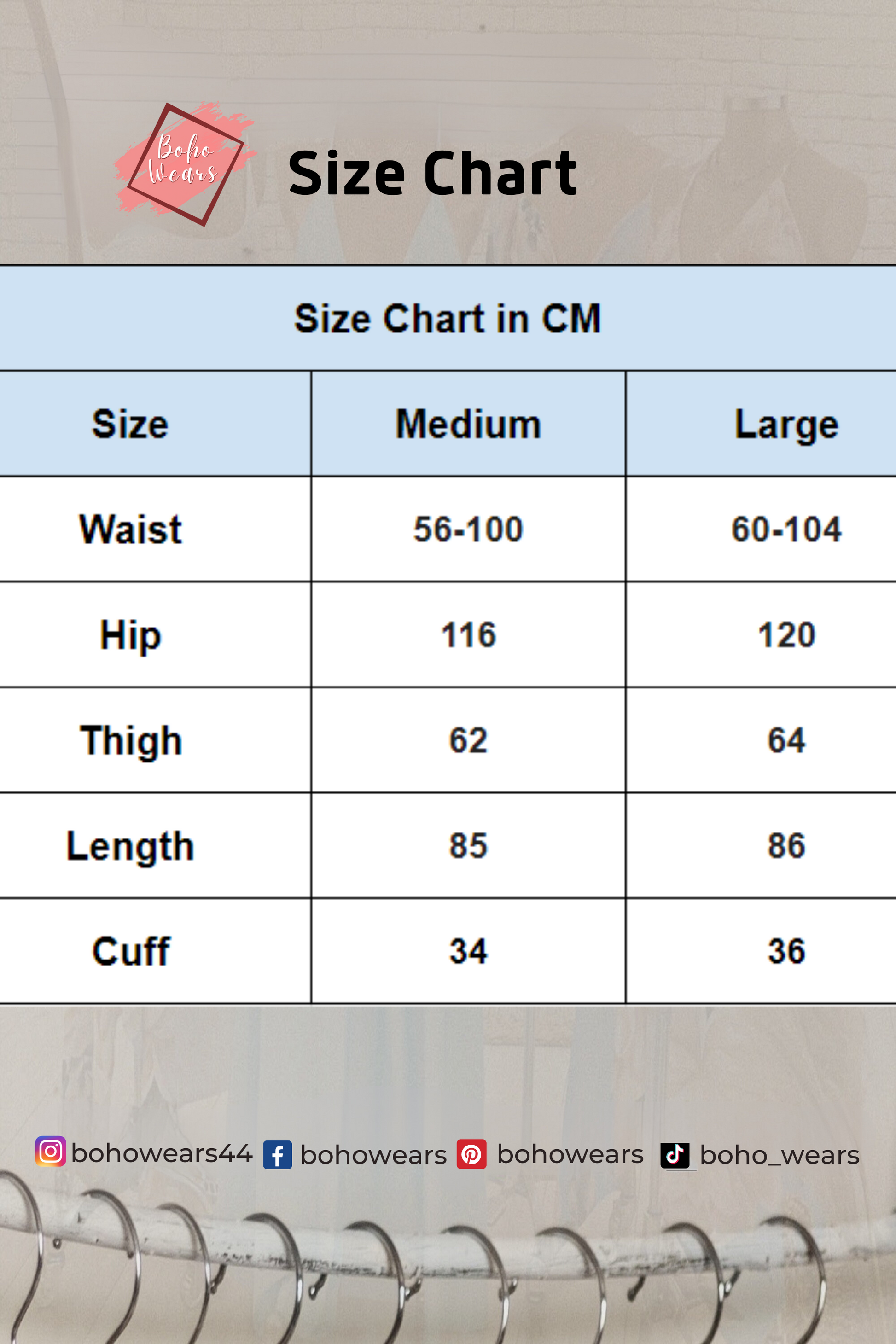The image size is (896, 1344).
Task: Select the Cuff row label
Action: tap(131, 951)
